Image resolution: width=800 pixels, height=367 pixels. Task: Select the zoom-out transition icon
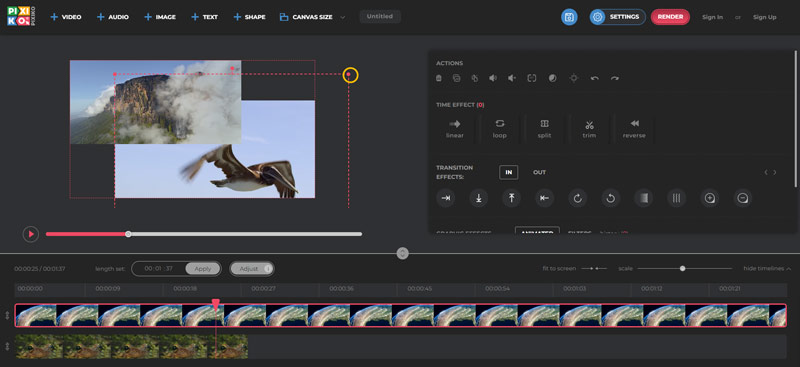(743, 198)
